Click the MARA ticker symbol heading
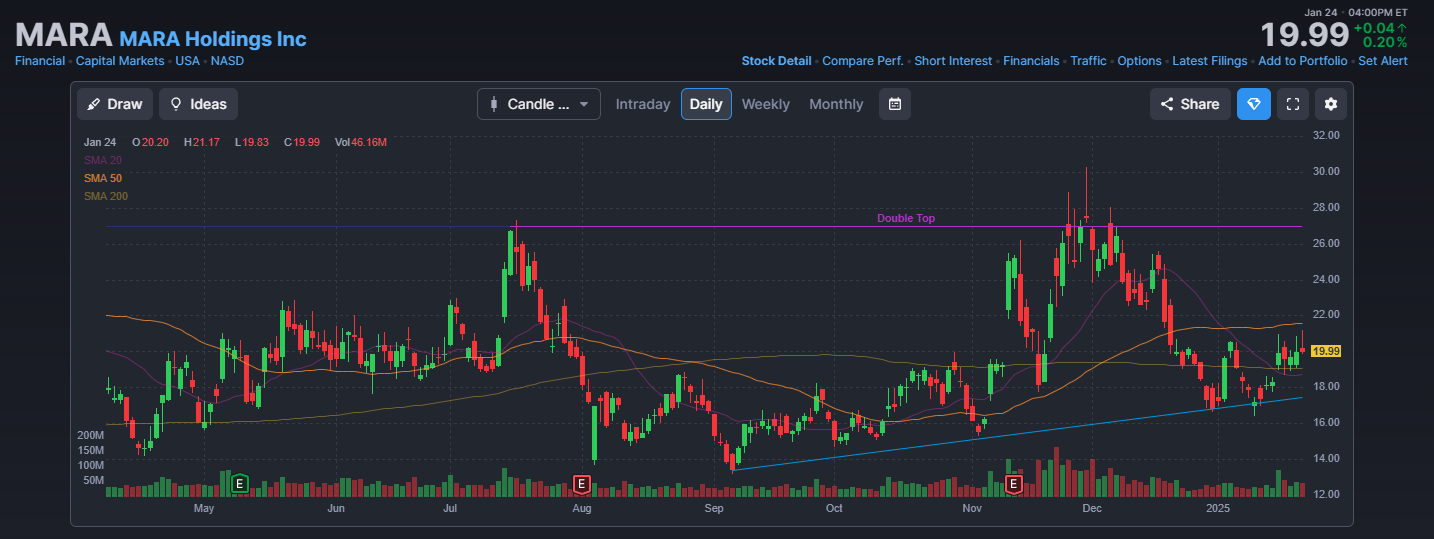This screenshot has width=1434, height=539. (63, 35)
